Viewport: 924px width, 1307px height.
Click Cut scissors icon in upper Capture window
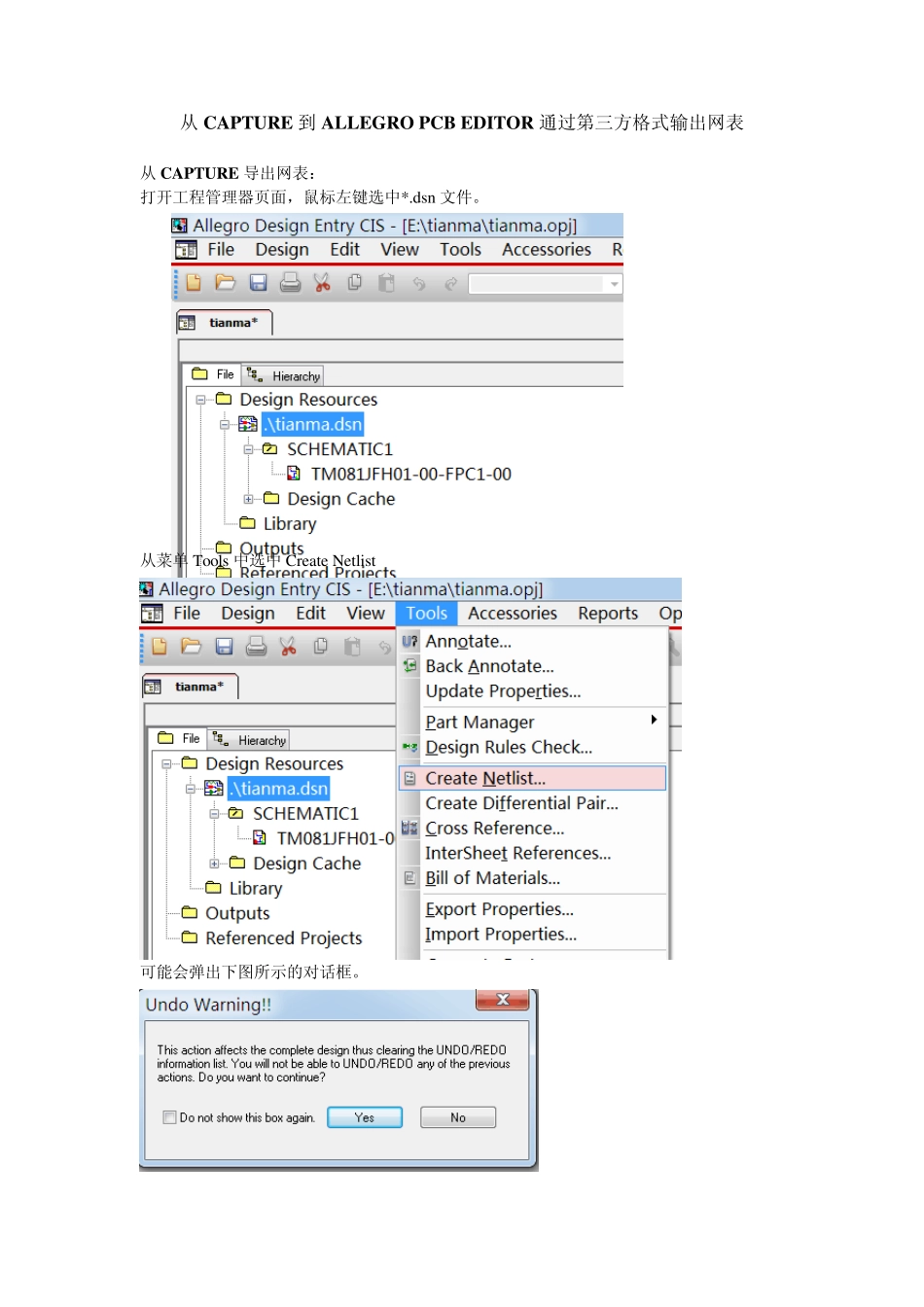[x=322, y=283]
